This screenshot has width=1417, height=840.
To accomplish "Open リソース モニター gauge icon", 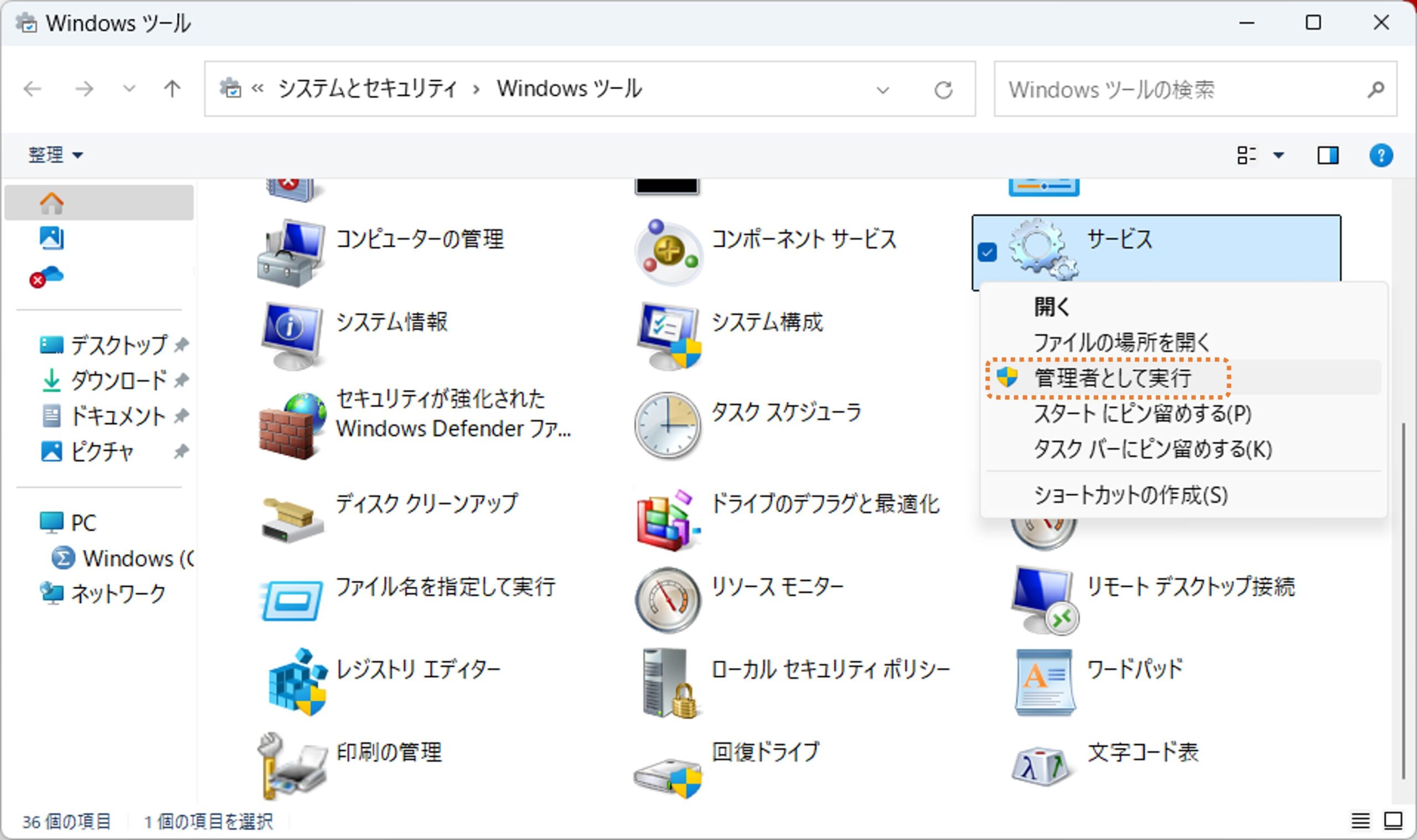I will [668, 600].
